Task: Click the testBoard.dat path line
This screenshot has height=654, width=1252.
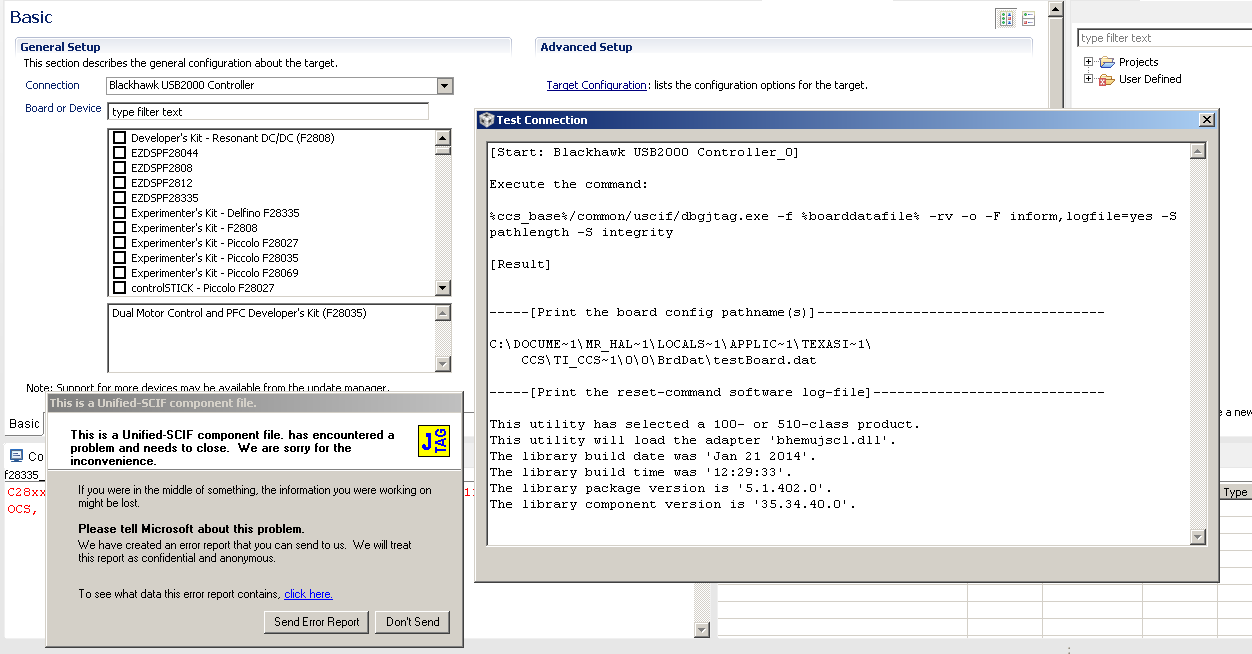Action: (x=669, y=360)
